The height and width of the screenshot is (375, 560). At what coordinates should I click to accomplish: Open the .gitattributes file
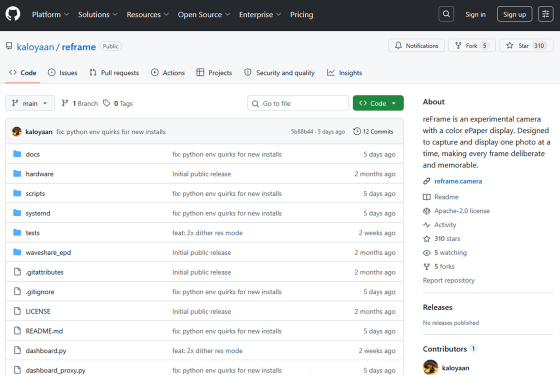point(44,272)
